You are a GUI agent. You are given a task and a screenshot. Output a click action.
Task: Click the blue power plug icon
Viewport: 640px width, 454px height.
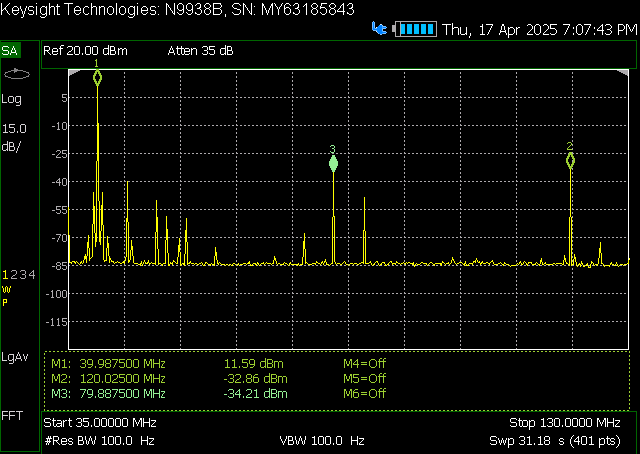click(379, 29)
